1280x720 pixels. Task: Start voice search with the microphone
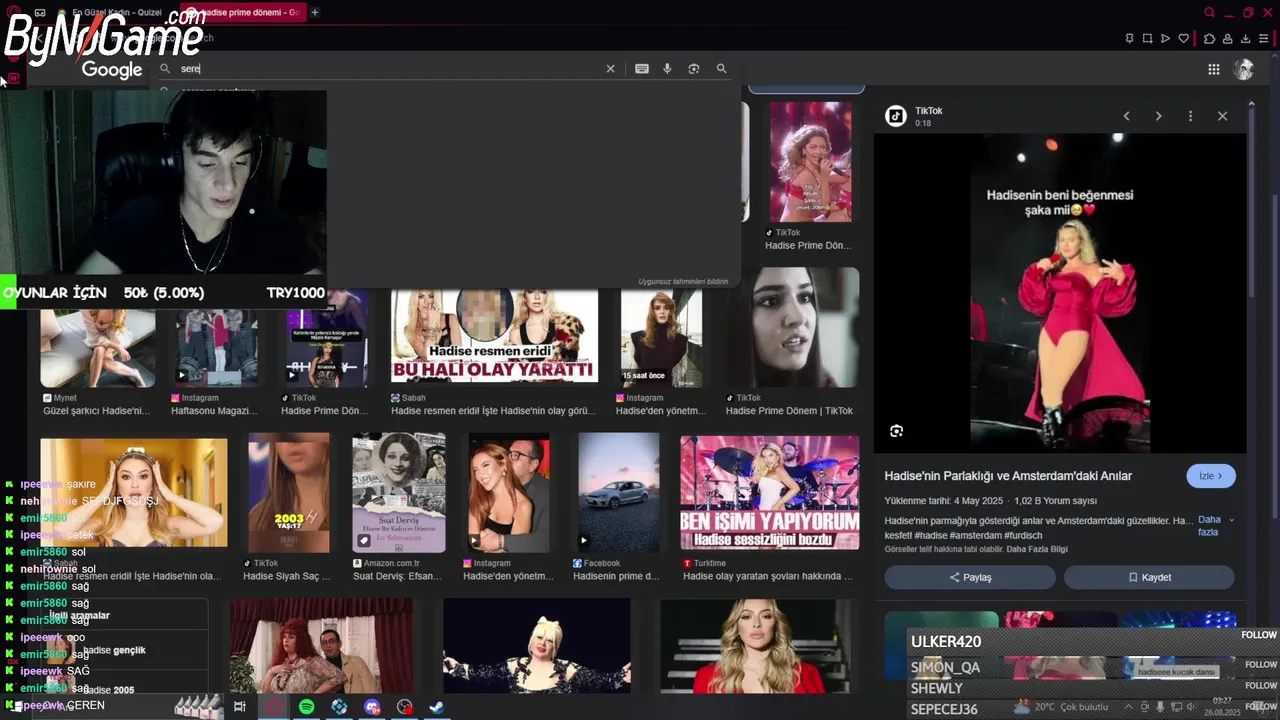pyautogui.click(x=667, y=69)
